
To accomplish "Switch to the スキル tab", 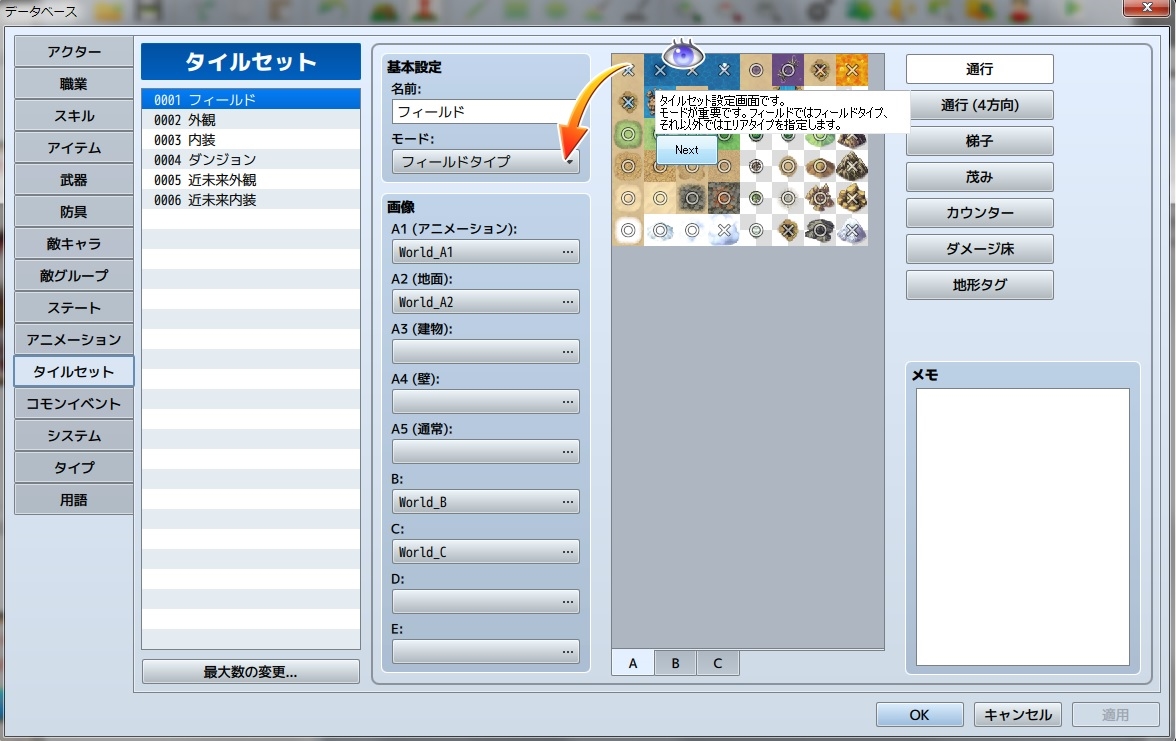I will 74,116.
